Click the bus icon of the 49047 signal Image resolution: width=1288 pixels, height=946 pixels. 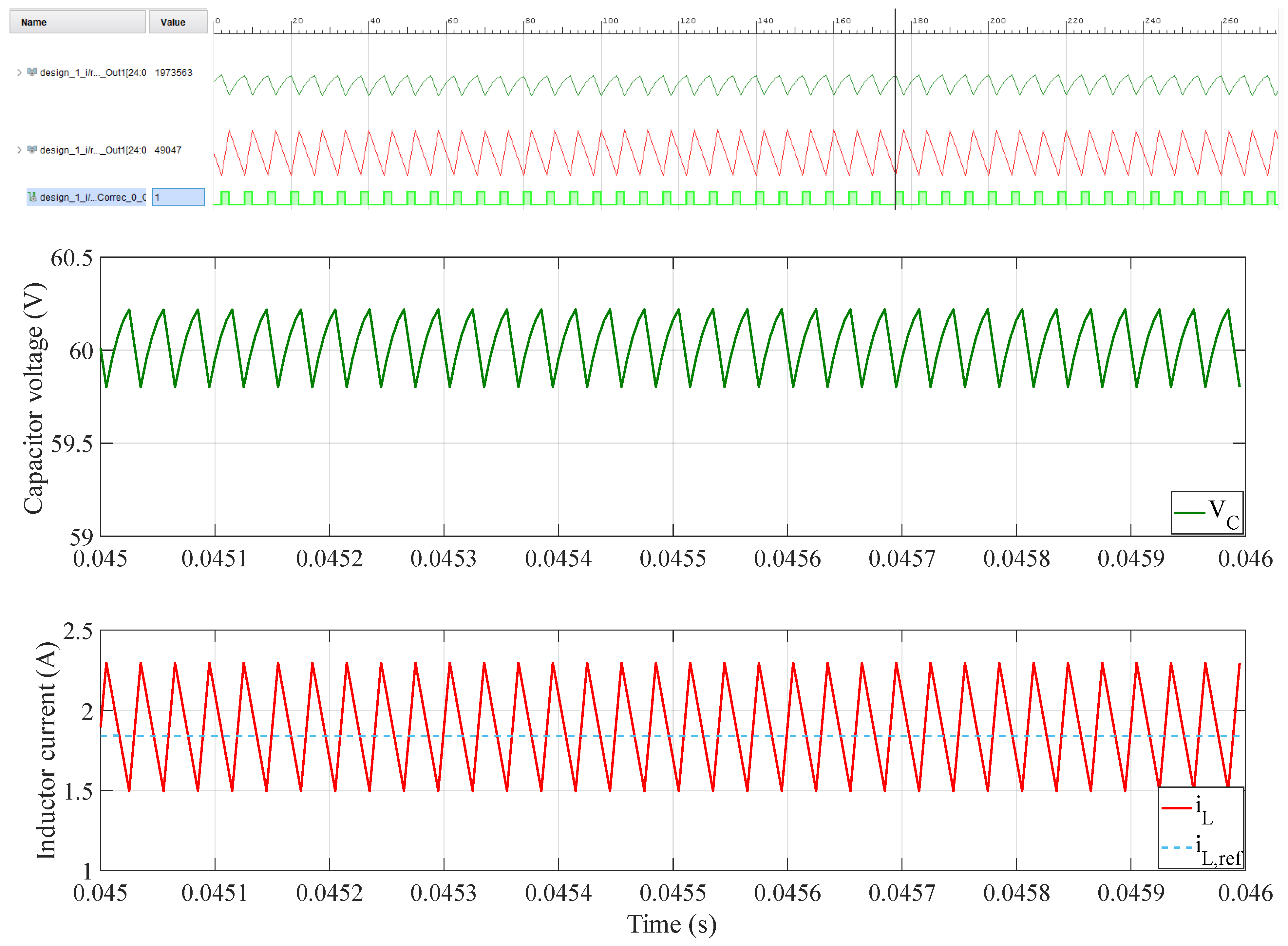tap(32, 149)
